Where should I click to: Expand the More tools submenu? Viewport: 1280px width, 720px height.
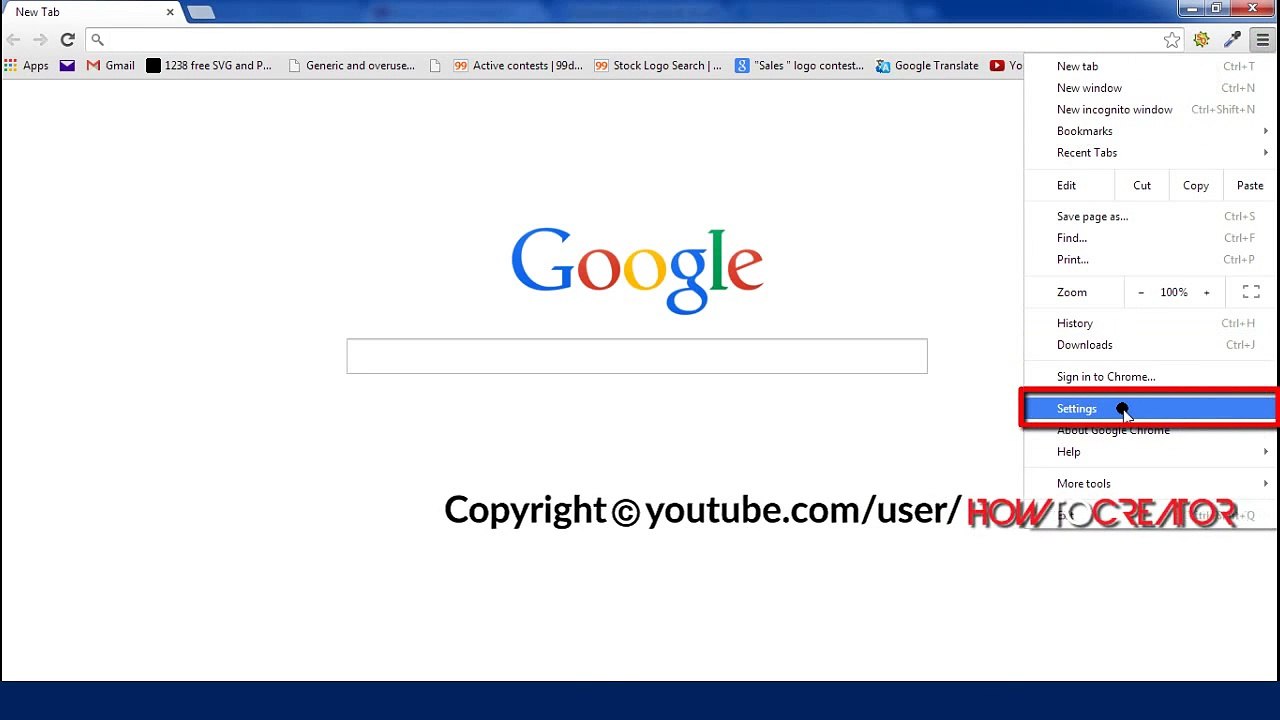1151,484
